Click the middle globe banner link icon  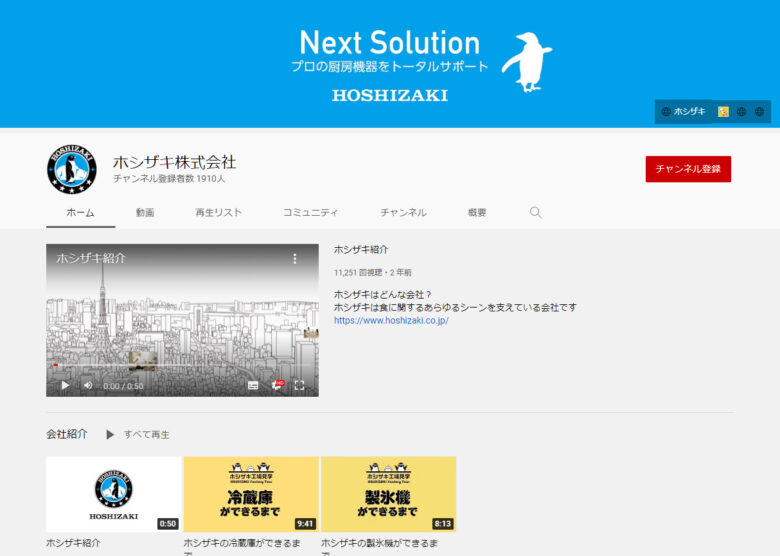[x=741, y=111]
